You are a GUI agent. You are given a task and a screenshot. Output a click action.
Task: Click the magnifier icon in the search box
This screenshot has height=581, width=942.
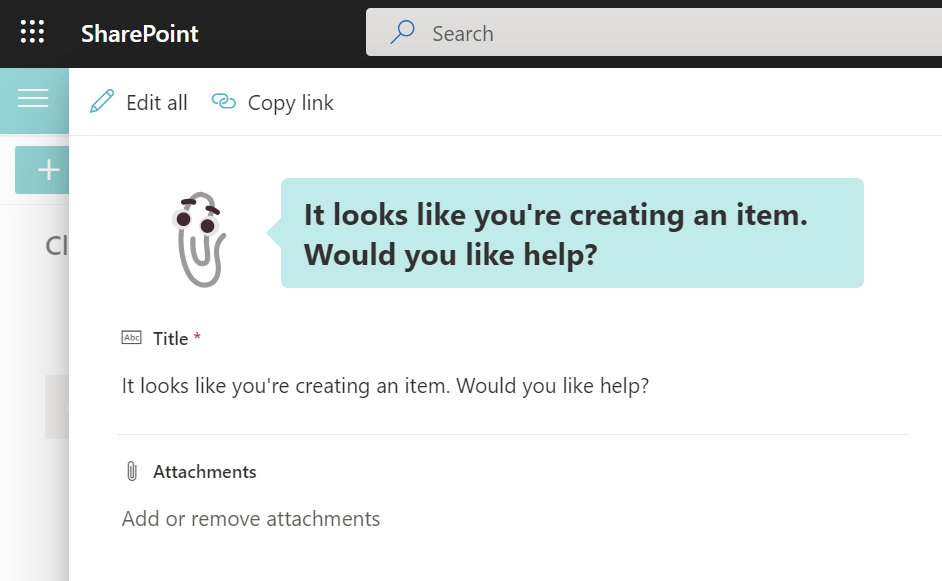click(403, 32)
